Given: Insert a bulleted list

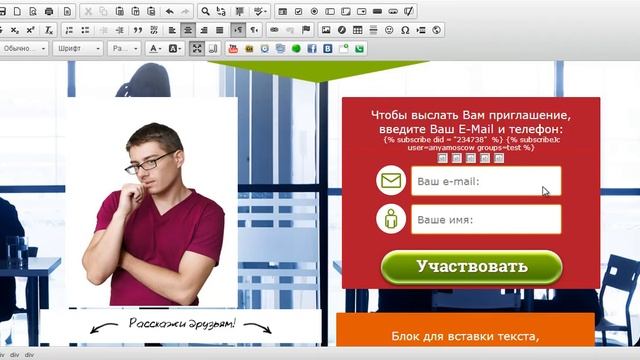Looking at the screenshot, I should coord(85,30).
